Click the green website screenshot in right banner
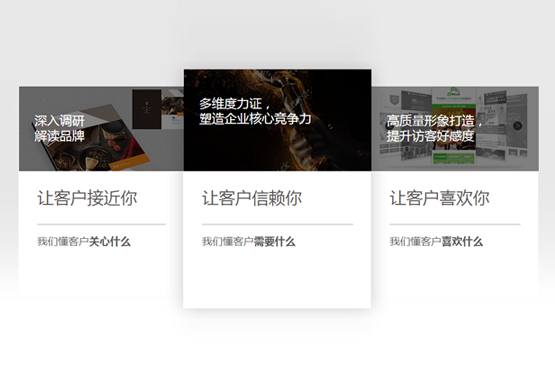The width and height of the screenshot is (555, 371). point(454,126)
